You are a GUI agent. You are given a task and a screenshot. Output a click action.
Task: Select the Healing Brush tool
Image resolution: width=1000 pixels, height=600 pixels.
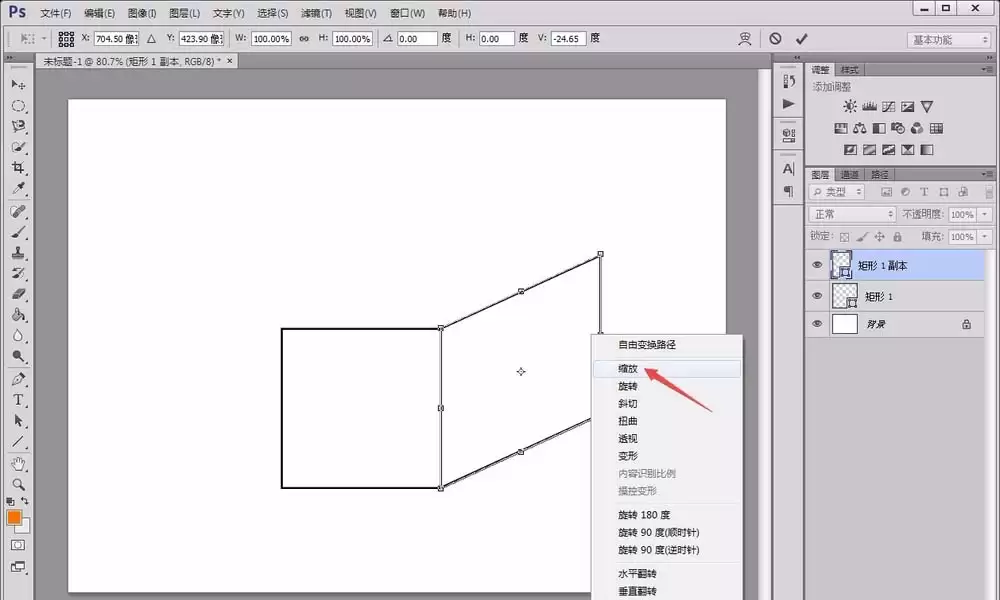coord(18,211)
